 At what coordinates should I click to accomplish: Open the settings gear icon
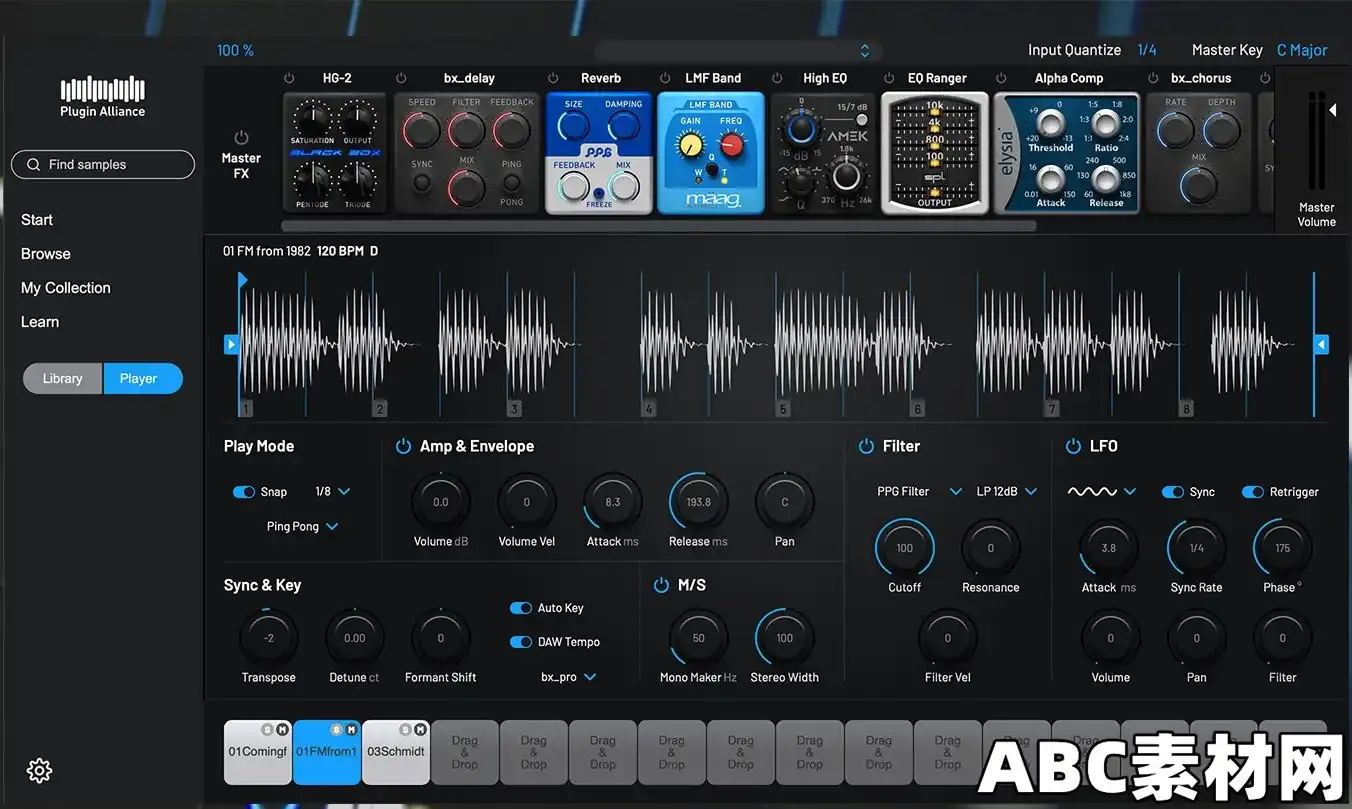(x=39, y=770)
